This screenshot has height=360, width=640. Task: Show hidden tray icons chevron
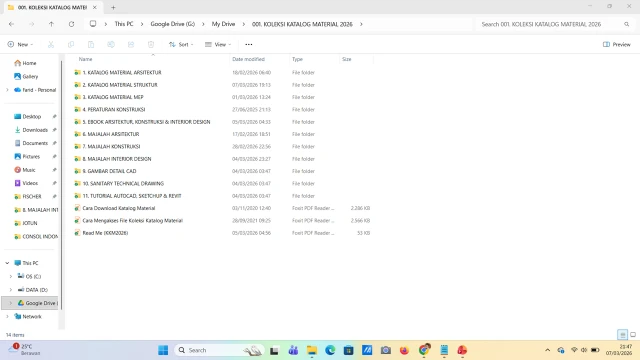(x=547, y=350)
